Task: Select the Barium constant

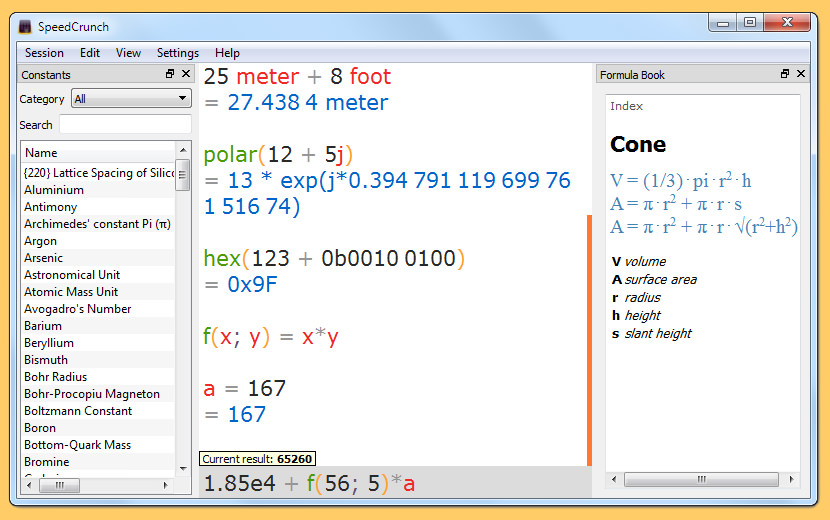Action: (98, 325)
